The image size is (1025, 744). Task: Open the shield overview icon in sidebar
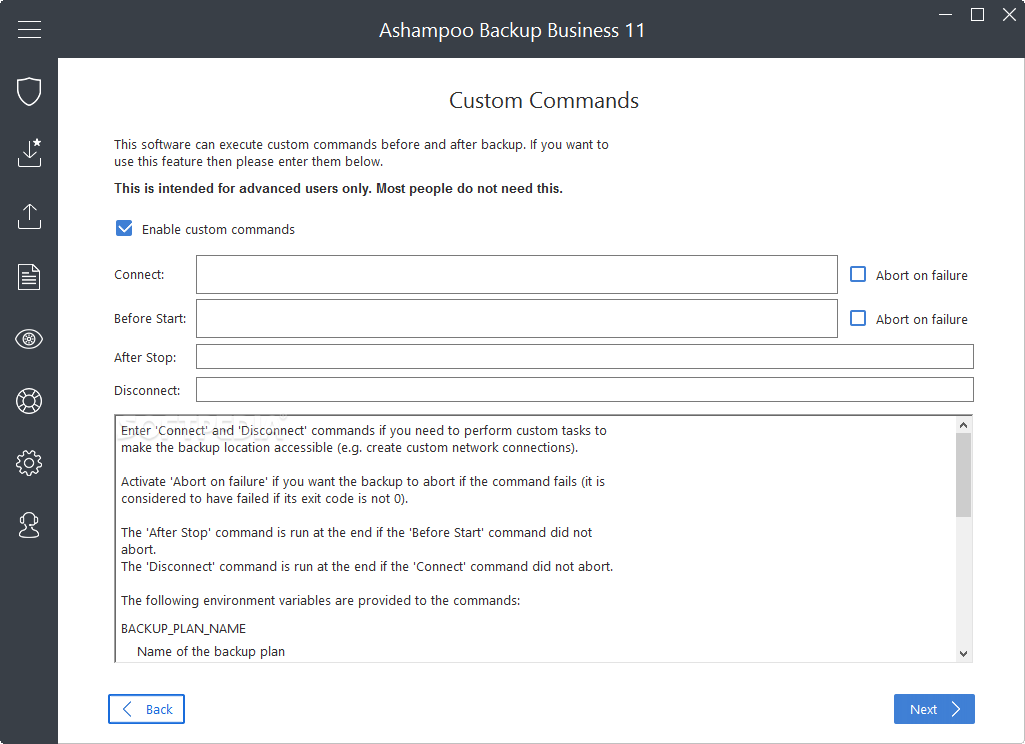[29, 91]
